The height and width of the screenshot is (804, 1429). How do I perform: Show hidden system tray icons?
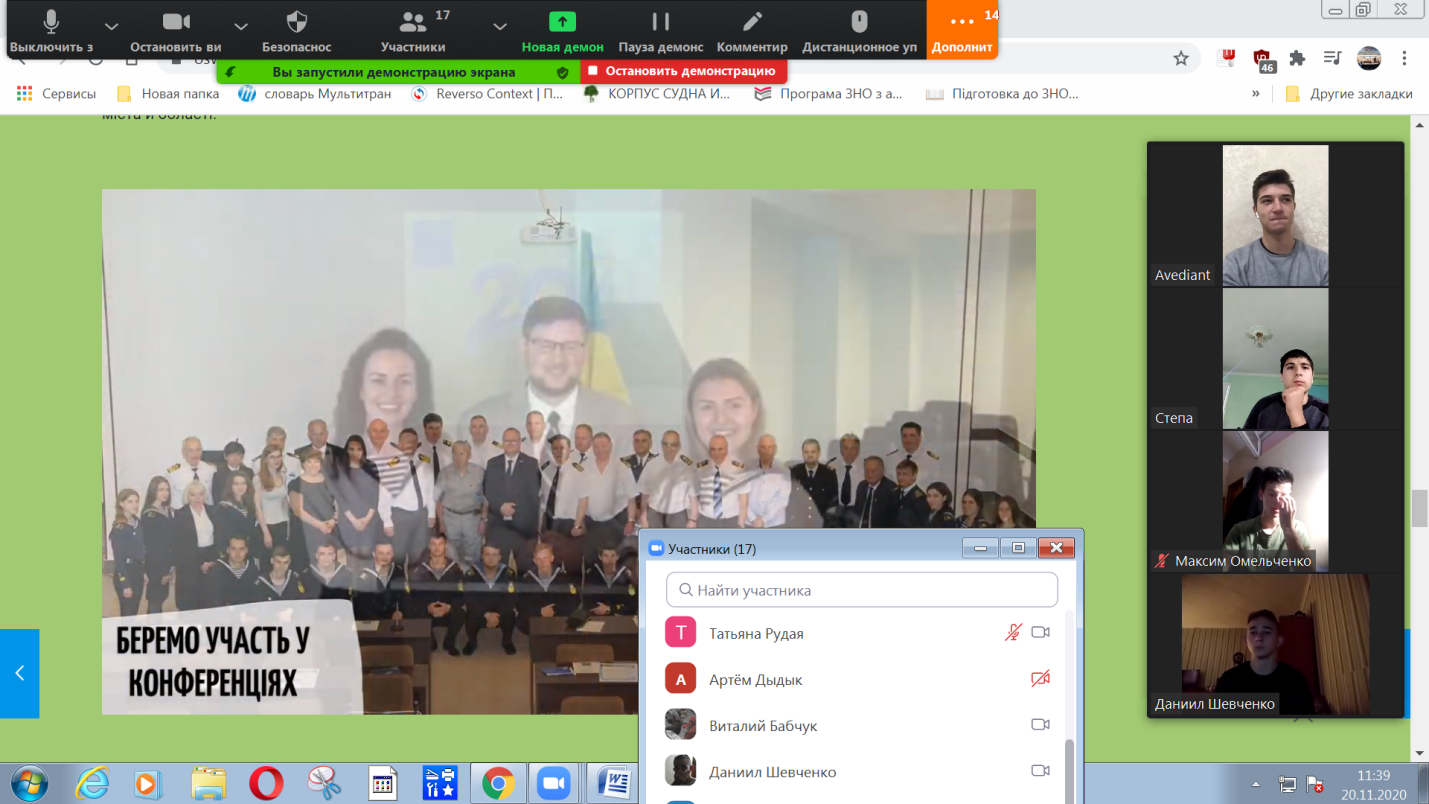coord(1256,784)
